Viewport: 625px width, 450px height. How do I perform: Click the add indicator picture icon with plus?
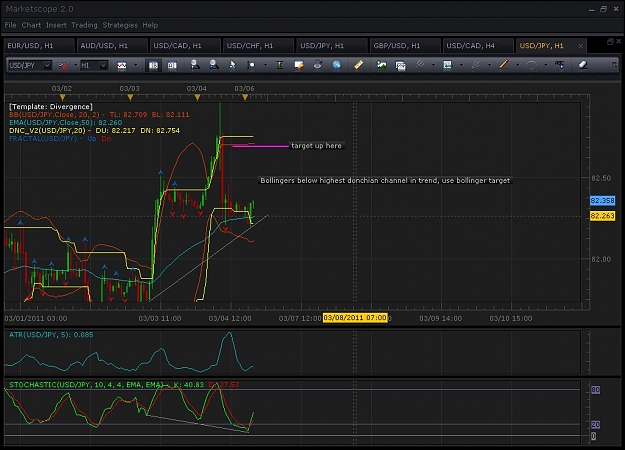[381, 65]
